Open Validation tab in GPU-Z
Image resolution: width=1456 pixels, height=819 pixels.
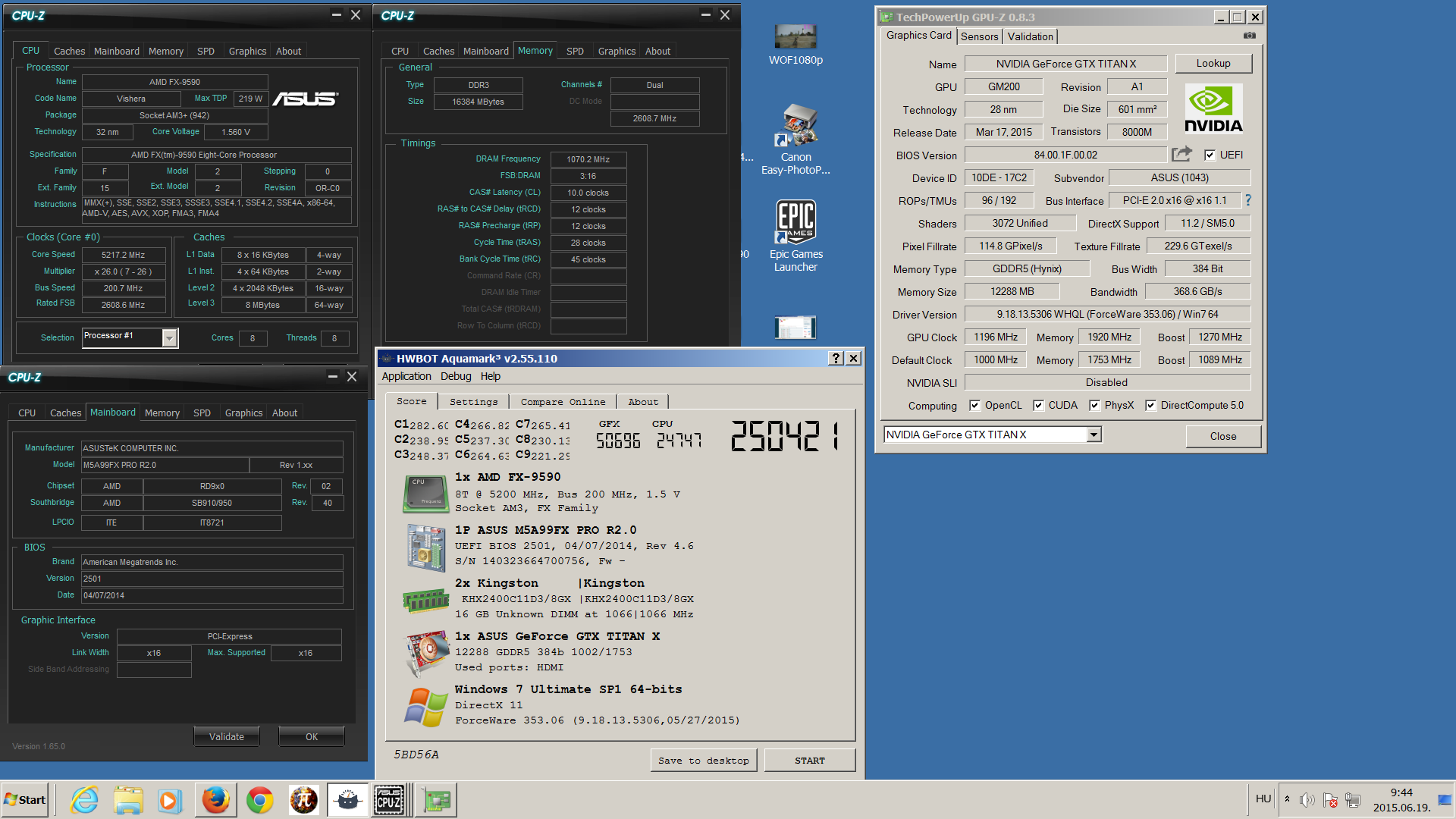[1030, 36]
